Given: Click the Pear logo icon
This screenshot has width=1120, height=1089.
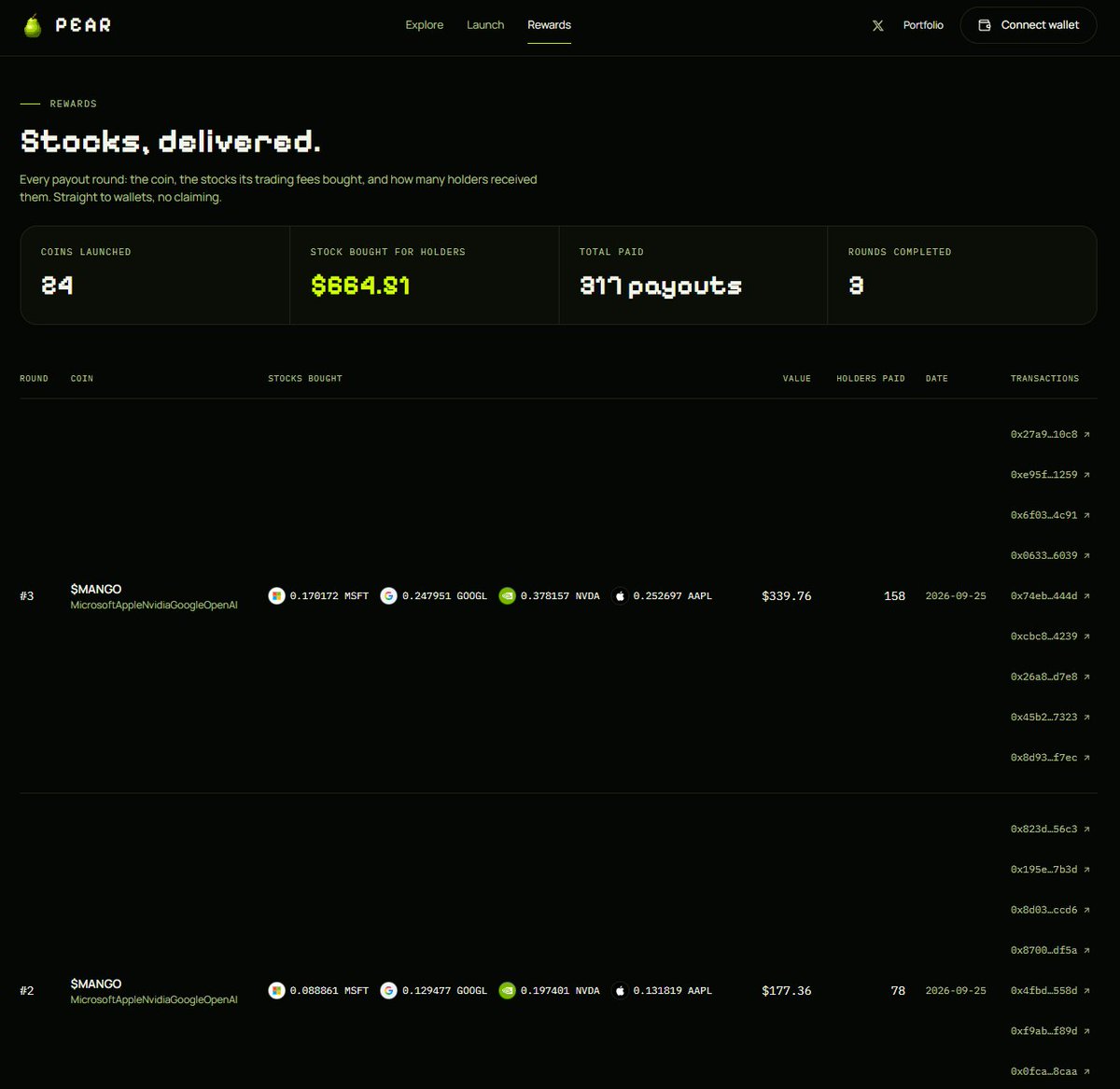Looking at the screenshot, I should click(x=33, y=25).
